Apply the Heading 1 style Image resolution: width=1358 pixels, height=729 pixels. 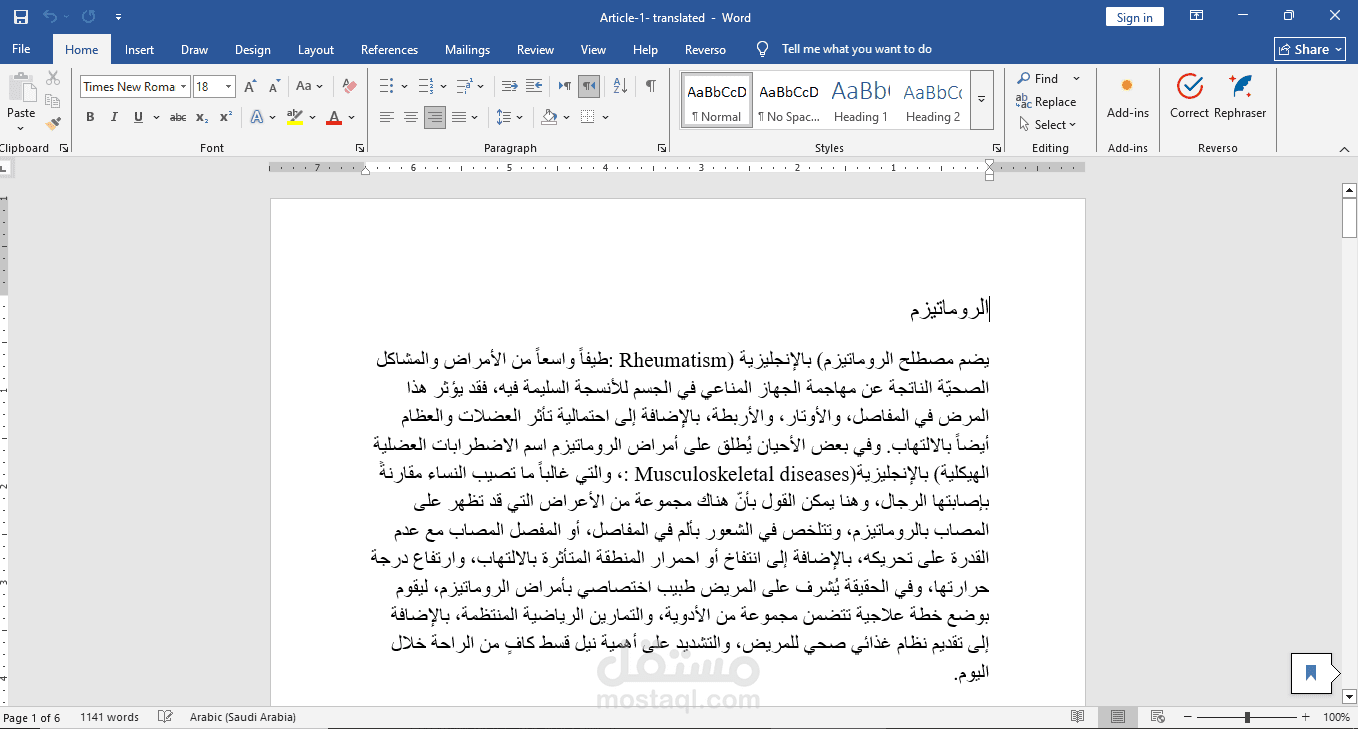pos(861,100)
